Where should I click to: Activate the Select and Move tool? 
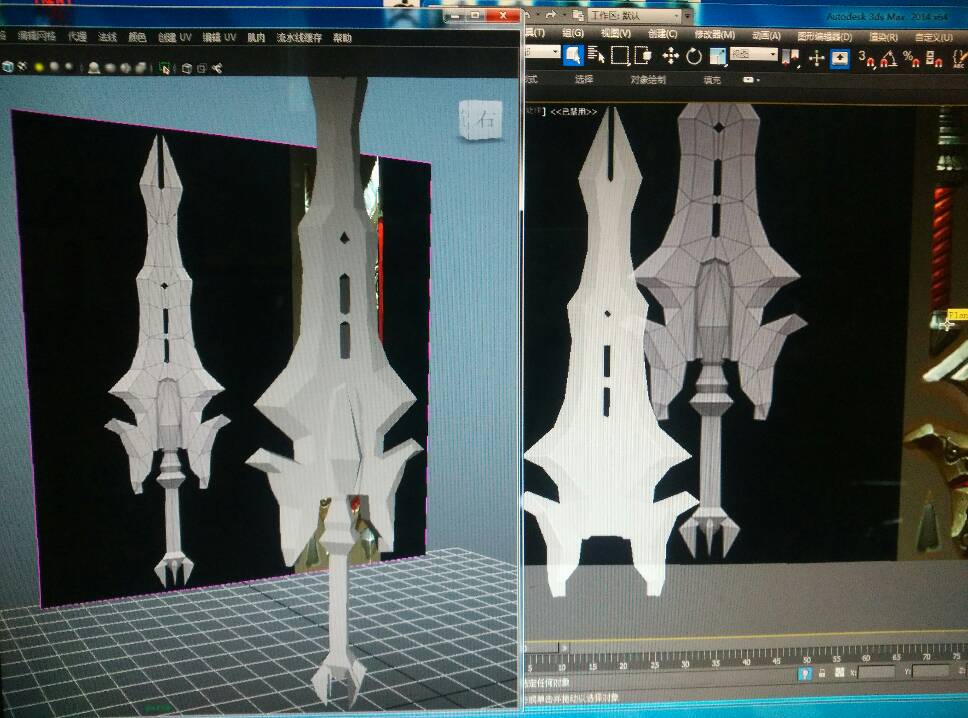[x=670, y=57]
